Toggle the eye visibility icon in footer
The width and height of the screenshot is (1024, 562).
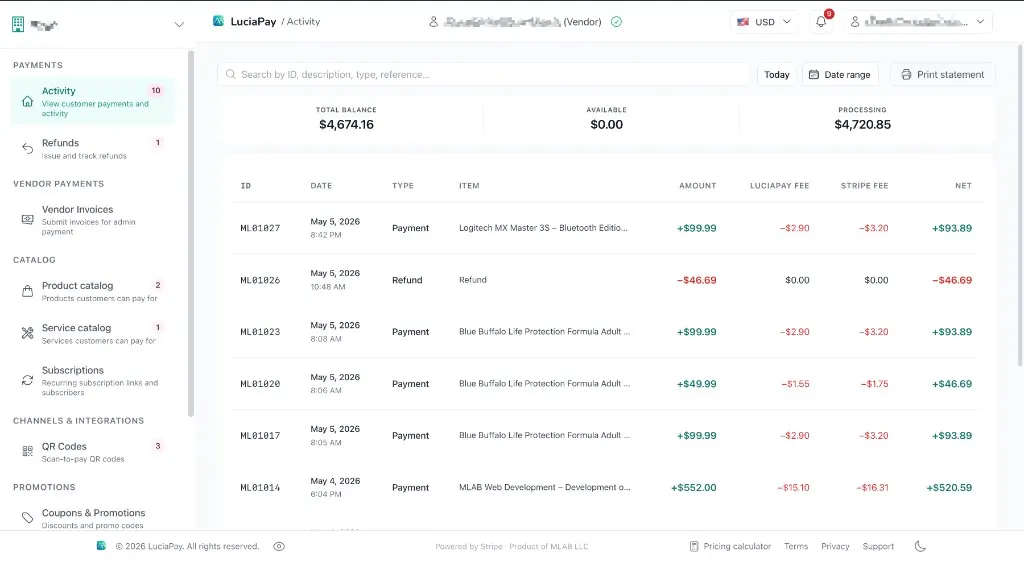pyautogui.click(x=279, y=546)
